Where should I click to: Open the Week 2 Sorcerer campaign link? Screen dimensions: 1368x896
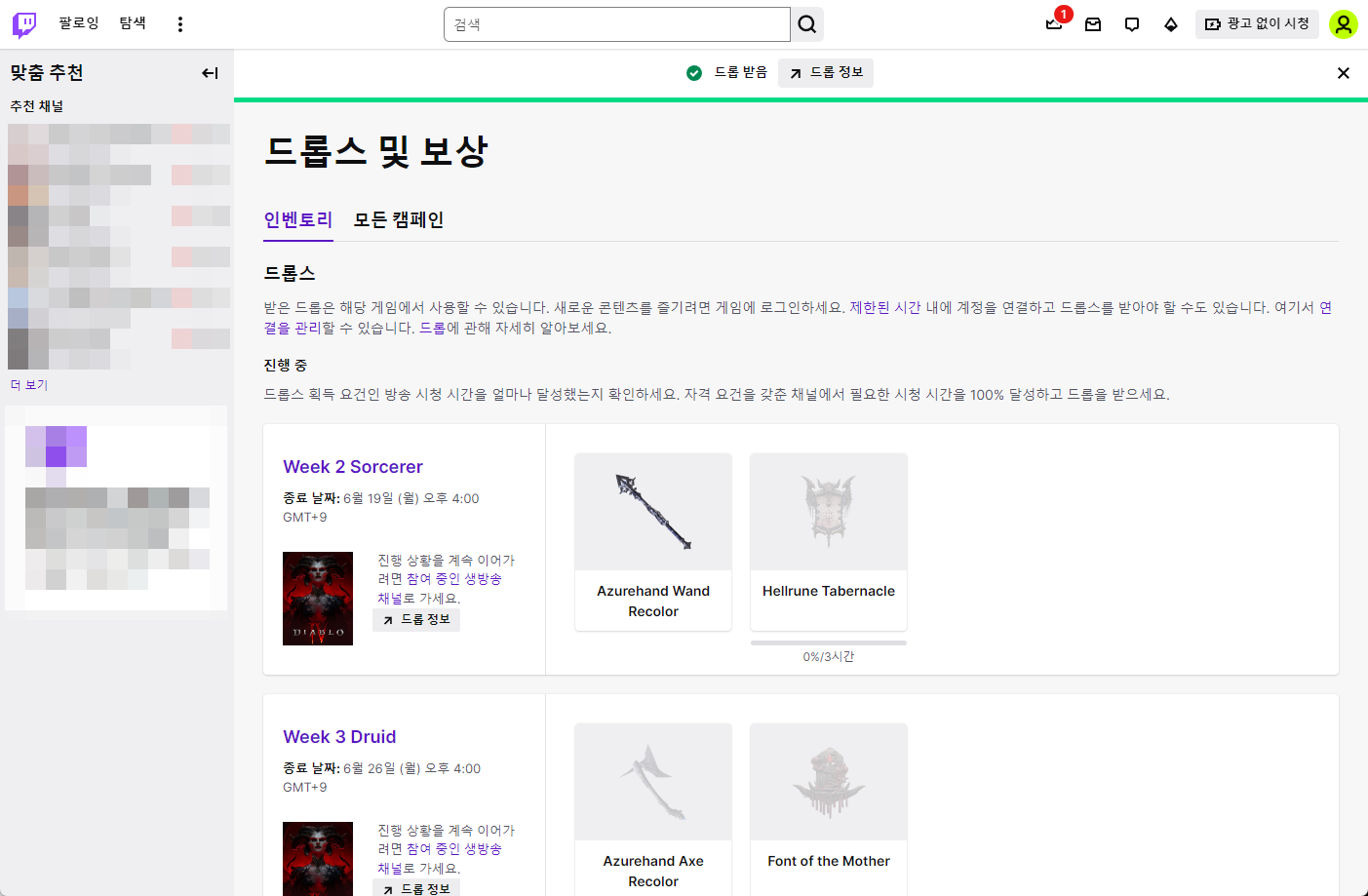click(353, 467)
